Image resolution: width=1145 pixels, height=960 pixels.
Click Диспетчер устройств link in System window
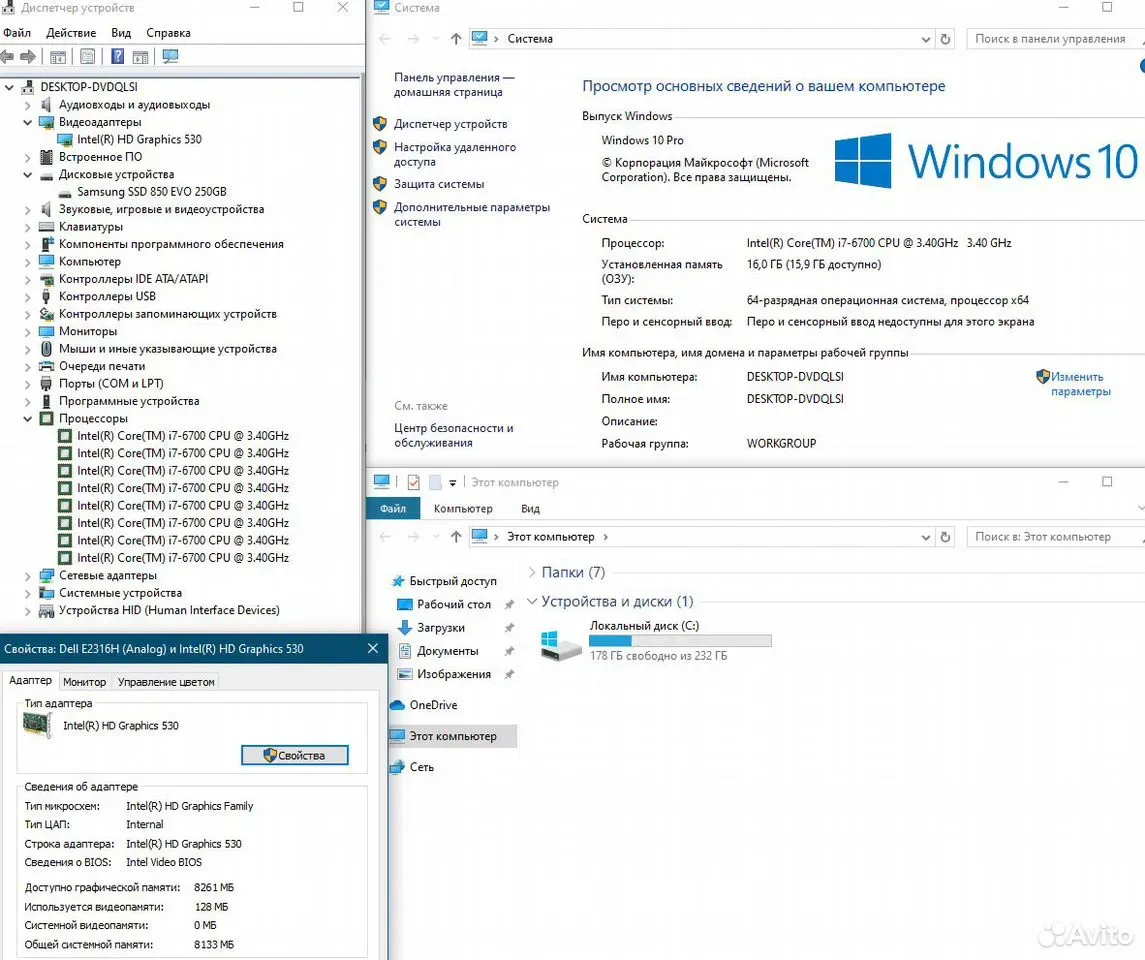tap(451, 124)
